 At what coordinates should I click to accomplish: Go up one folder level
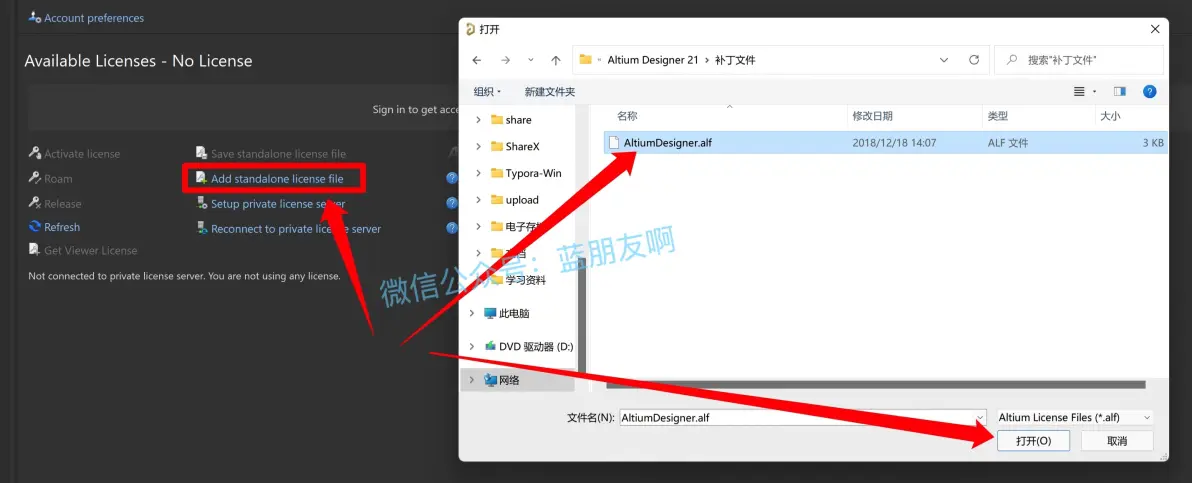point(556,60)
